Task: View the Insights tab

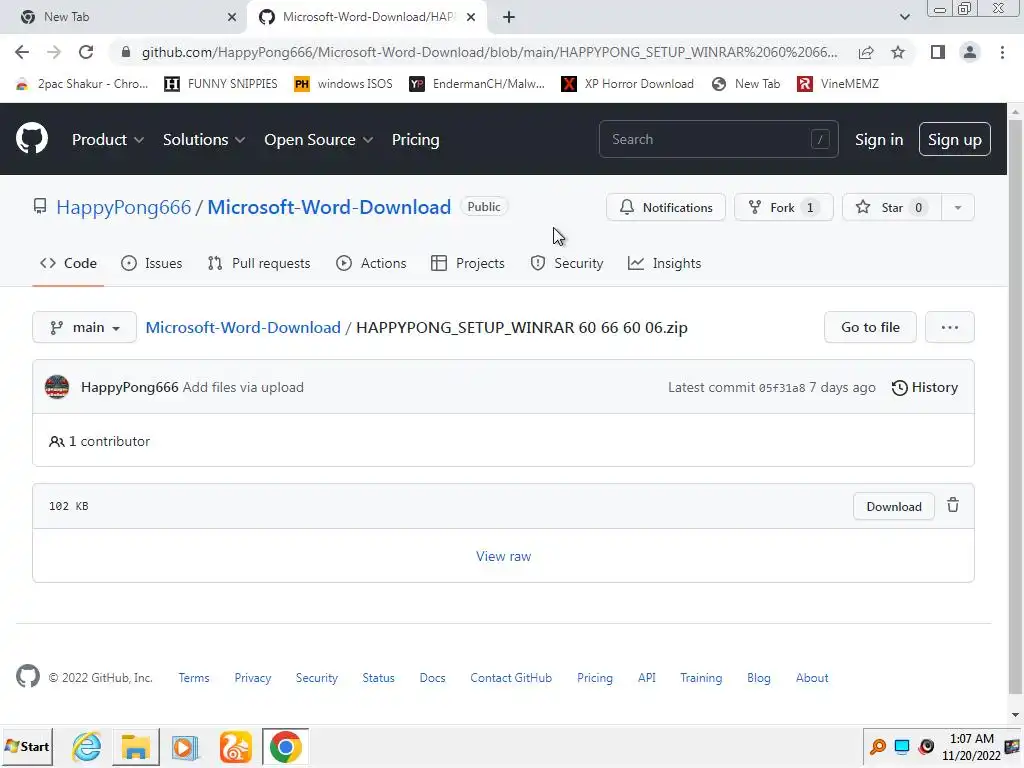Action: pyautogui.click(x=664, y=263)
